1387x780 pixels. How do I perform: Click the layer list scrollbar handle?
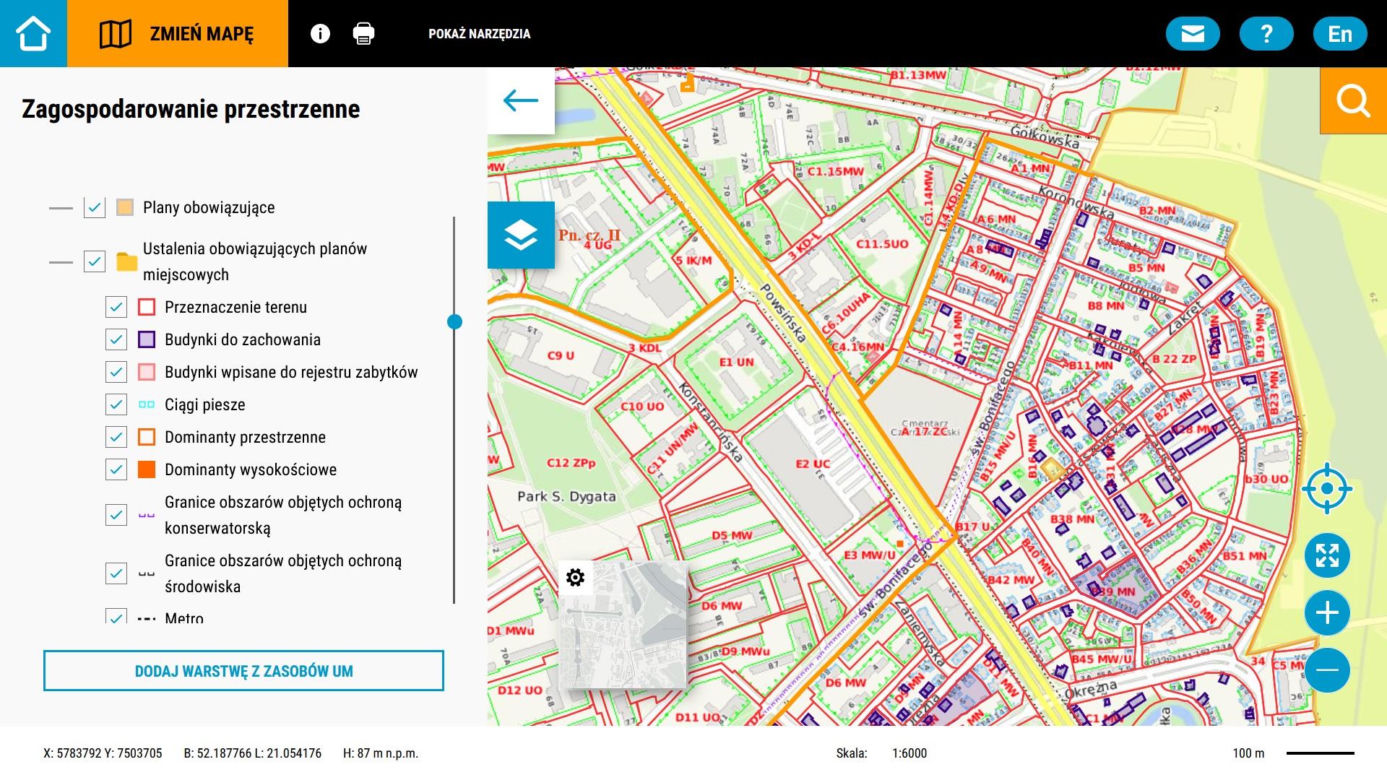(455, 322)
